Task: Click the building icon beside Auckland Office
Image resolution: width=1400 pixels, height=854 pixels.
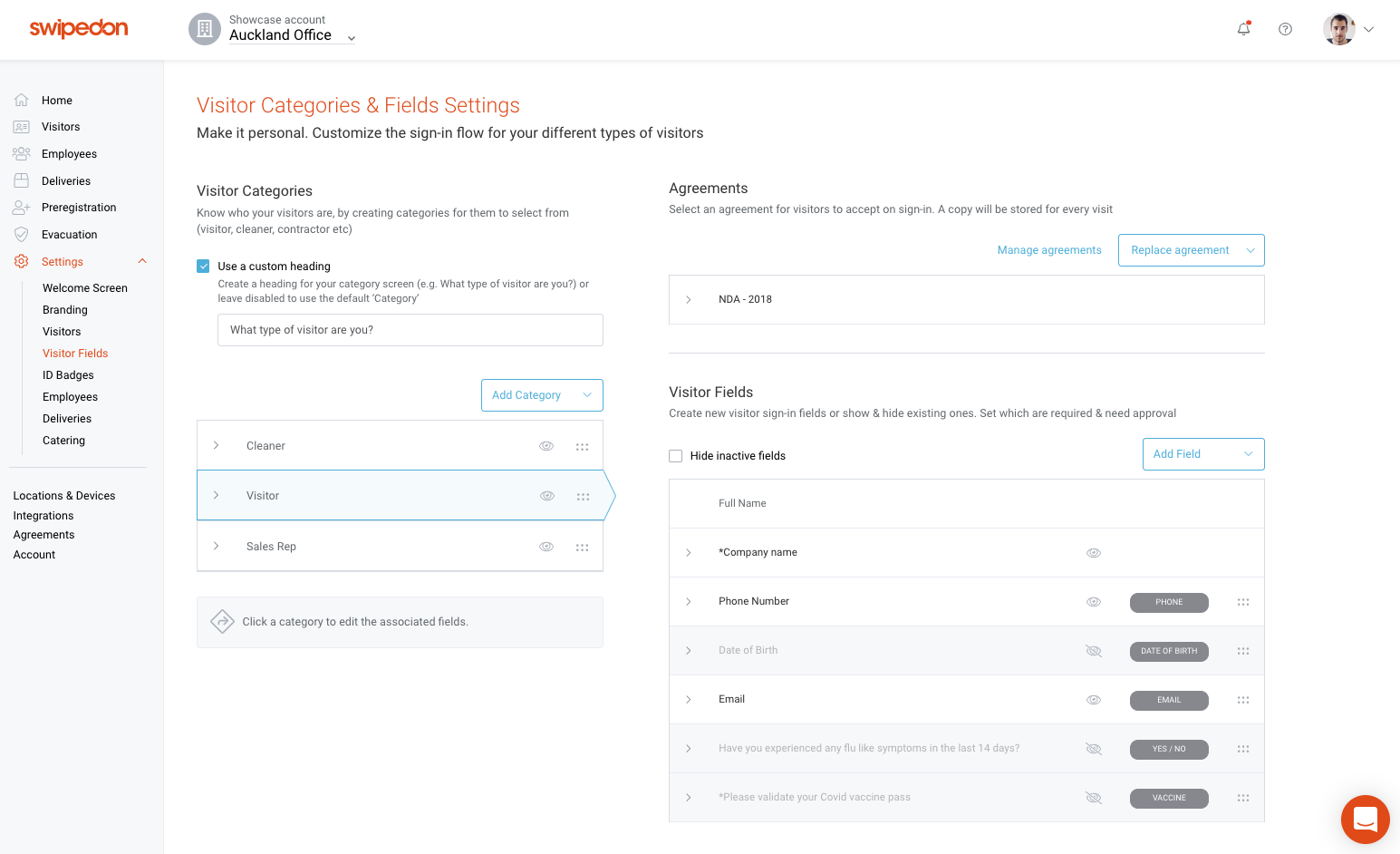Action: click(205, 29)
